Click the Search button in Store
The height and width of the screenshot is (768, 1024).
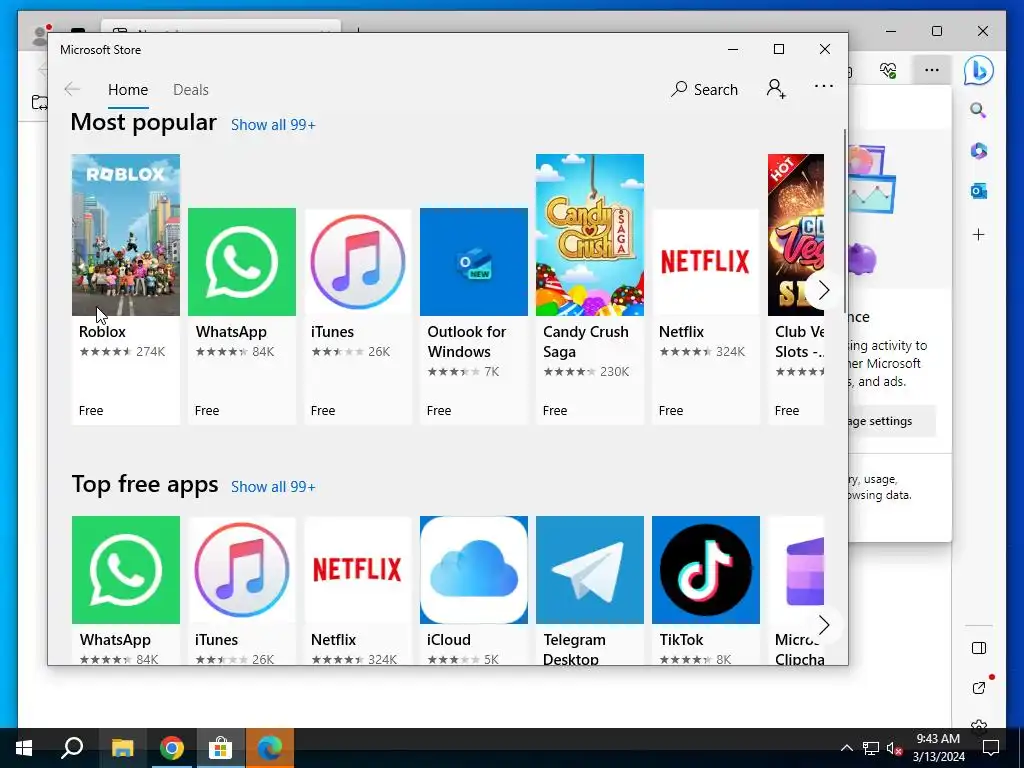705,89
